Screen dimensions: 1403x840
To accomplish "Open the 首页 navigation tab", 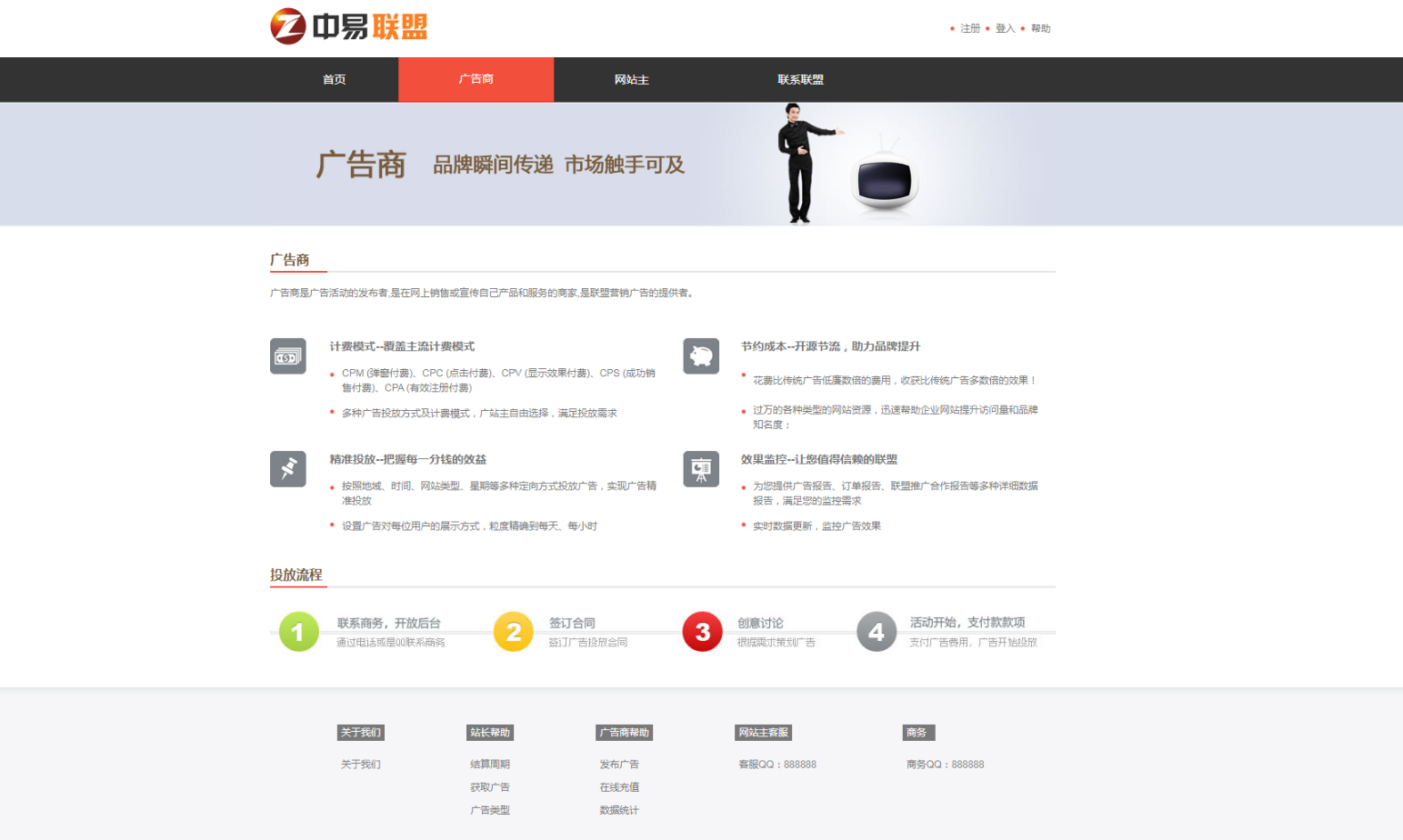I will 334,80.
